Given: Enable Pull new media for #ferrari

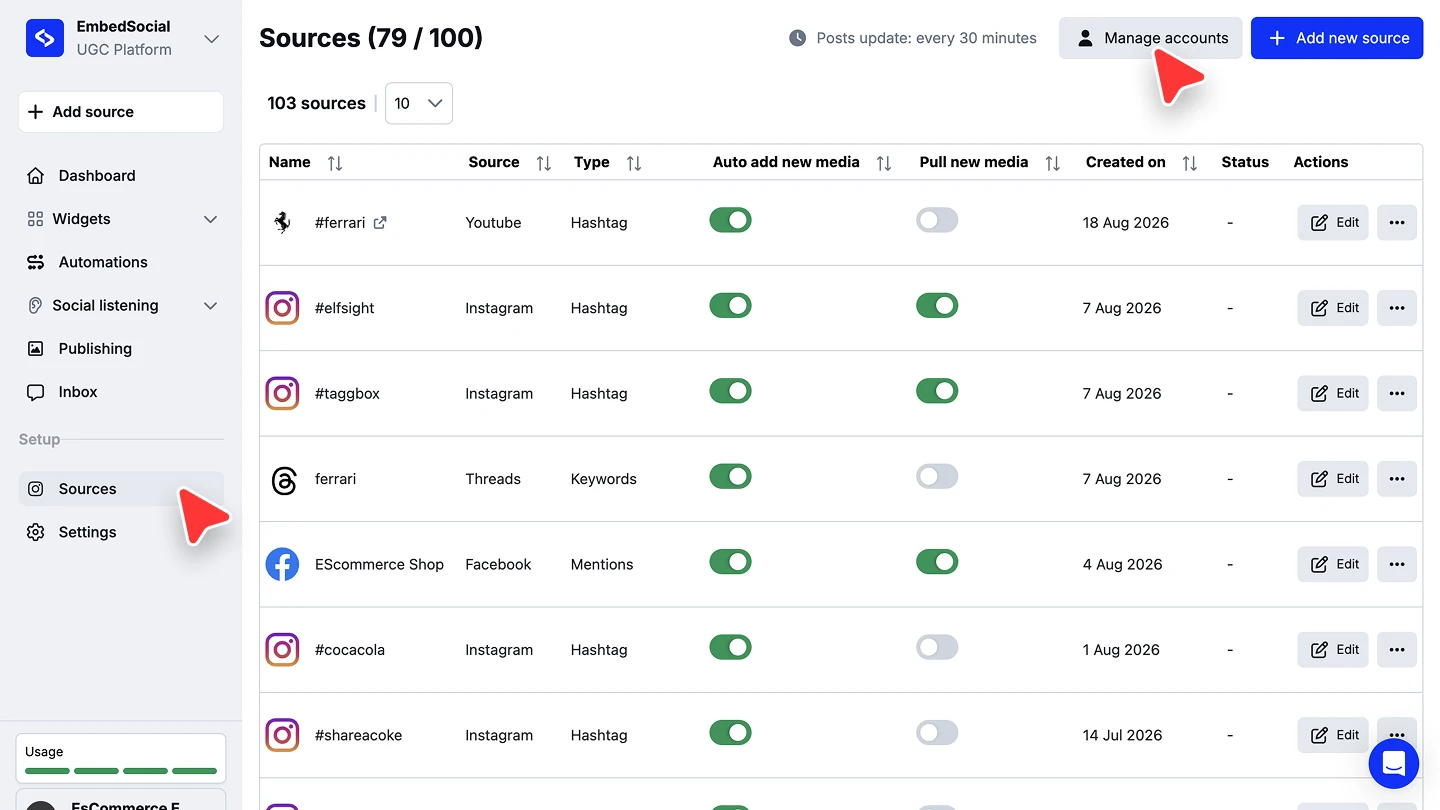Looking at the screenshot, I should (x=937, y=220).
